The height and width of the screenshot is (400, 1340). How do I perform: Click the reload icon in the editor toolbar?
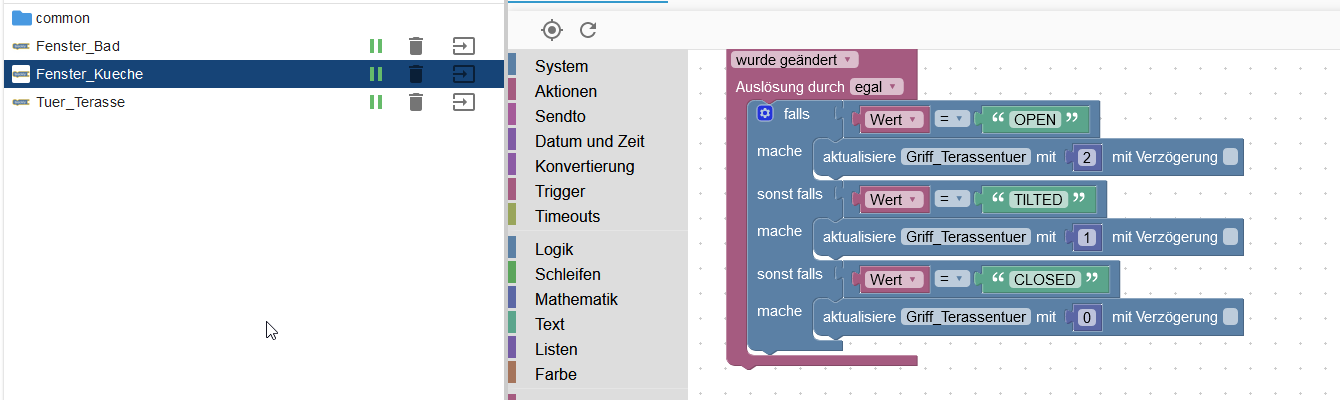[x=588, y=30]
